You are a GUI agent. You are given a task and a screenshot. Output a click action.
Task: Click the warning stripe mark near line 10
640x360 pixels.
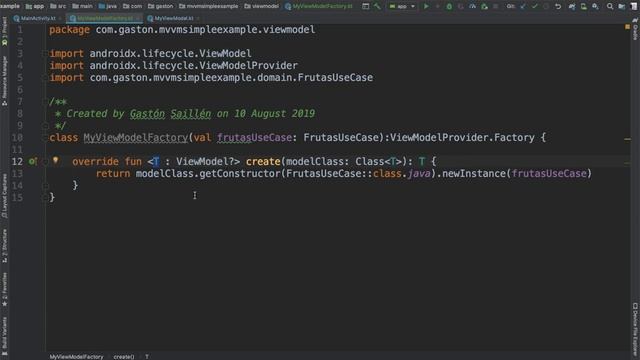(x=627, y=139)
